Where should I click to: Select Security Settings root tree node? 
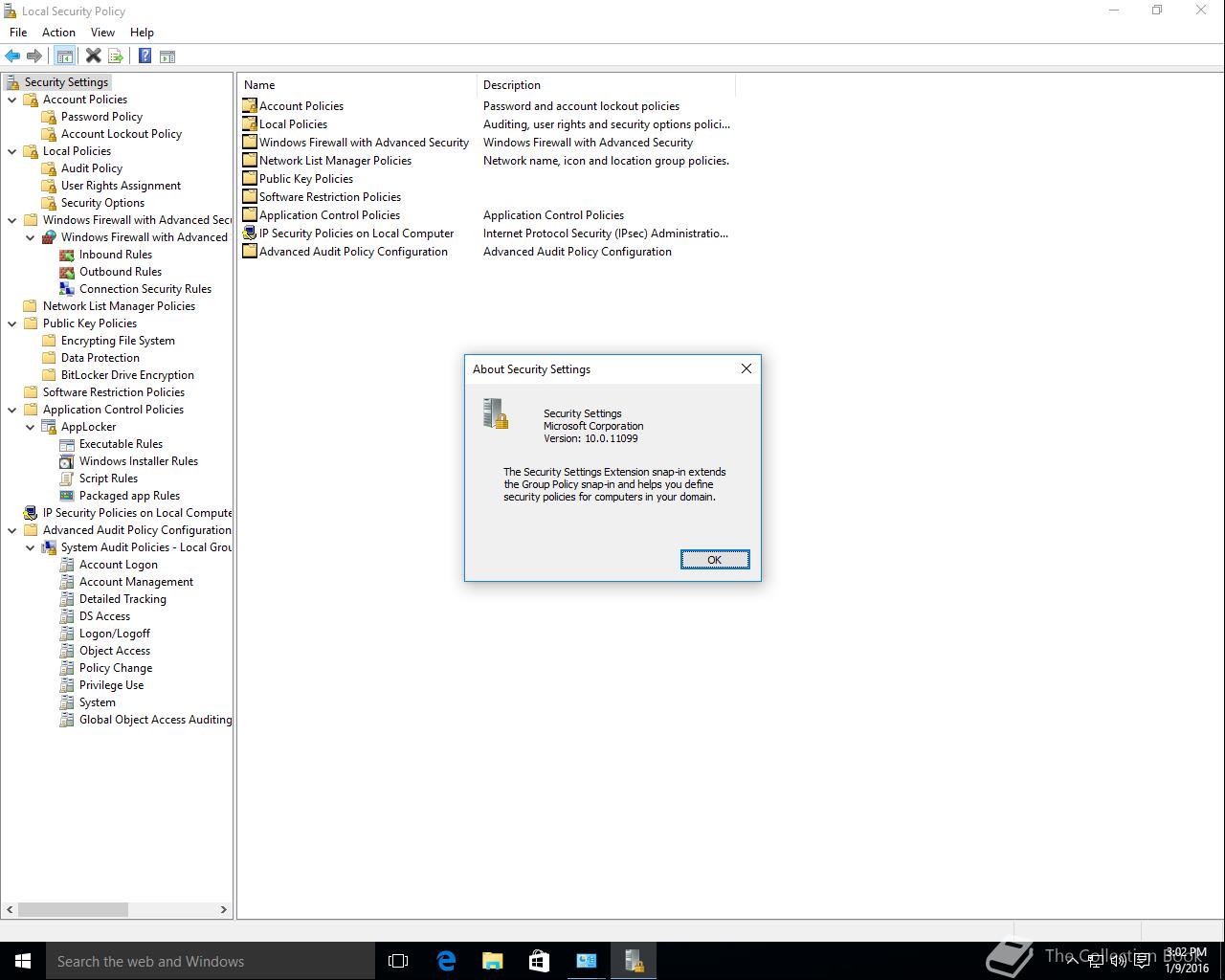tap(66, 82)
